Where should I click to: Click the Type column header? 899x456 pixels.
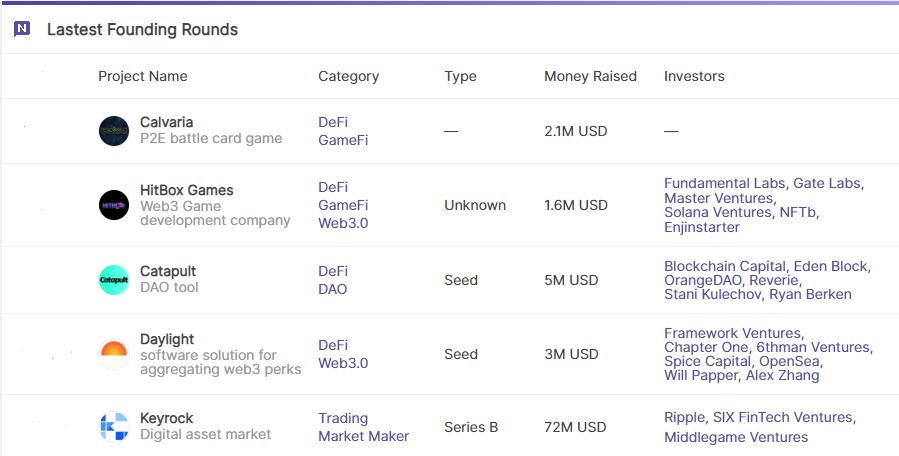(460, 76)
